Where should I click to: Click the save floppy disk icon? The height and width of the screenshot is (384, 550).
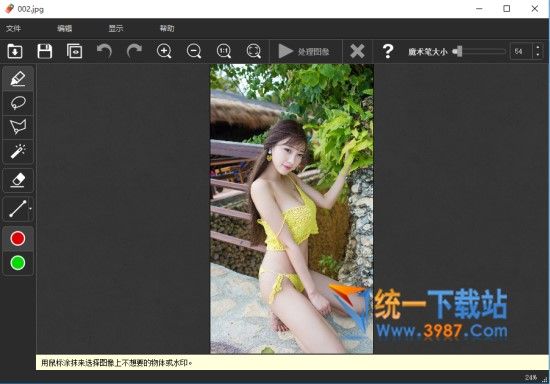click(x=45, y=51)
